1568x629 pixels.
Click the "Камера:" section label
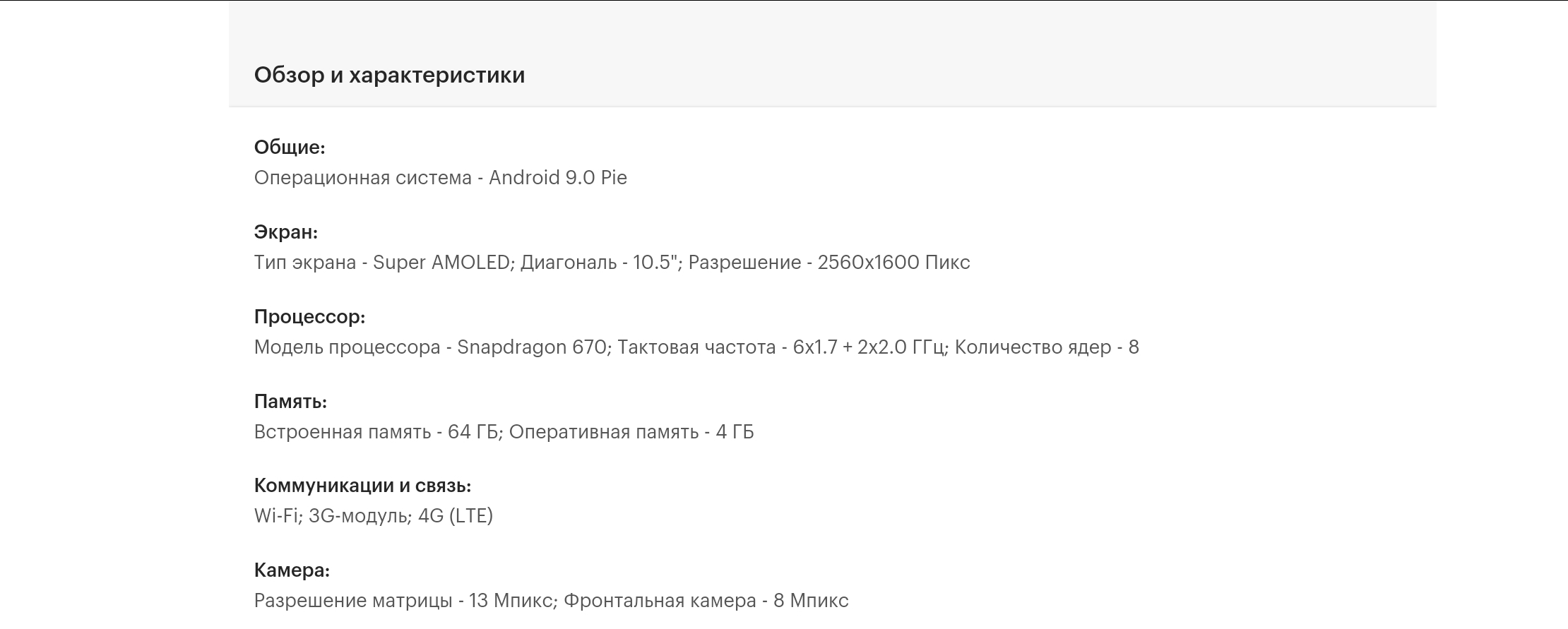pyautogui.click(x=292, y=570)
